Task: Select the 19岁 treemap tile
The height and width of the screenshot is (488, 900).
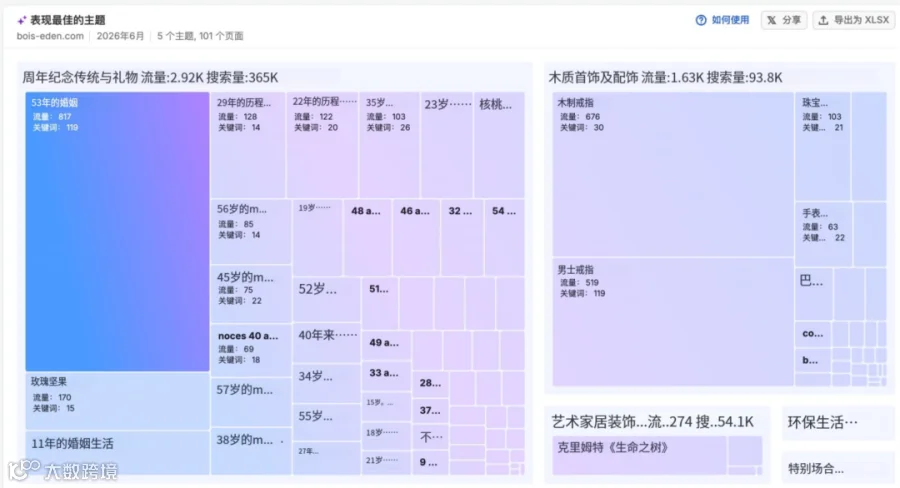Action: [x=317, y=237]
